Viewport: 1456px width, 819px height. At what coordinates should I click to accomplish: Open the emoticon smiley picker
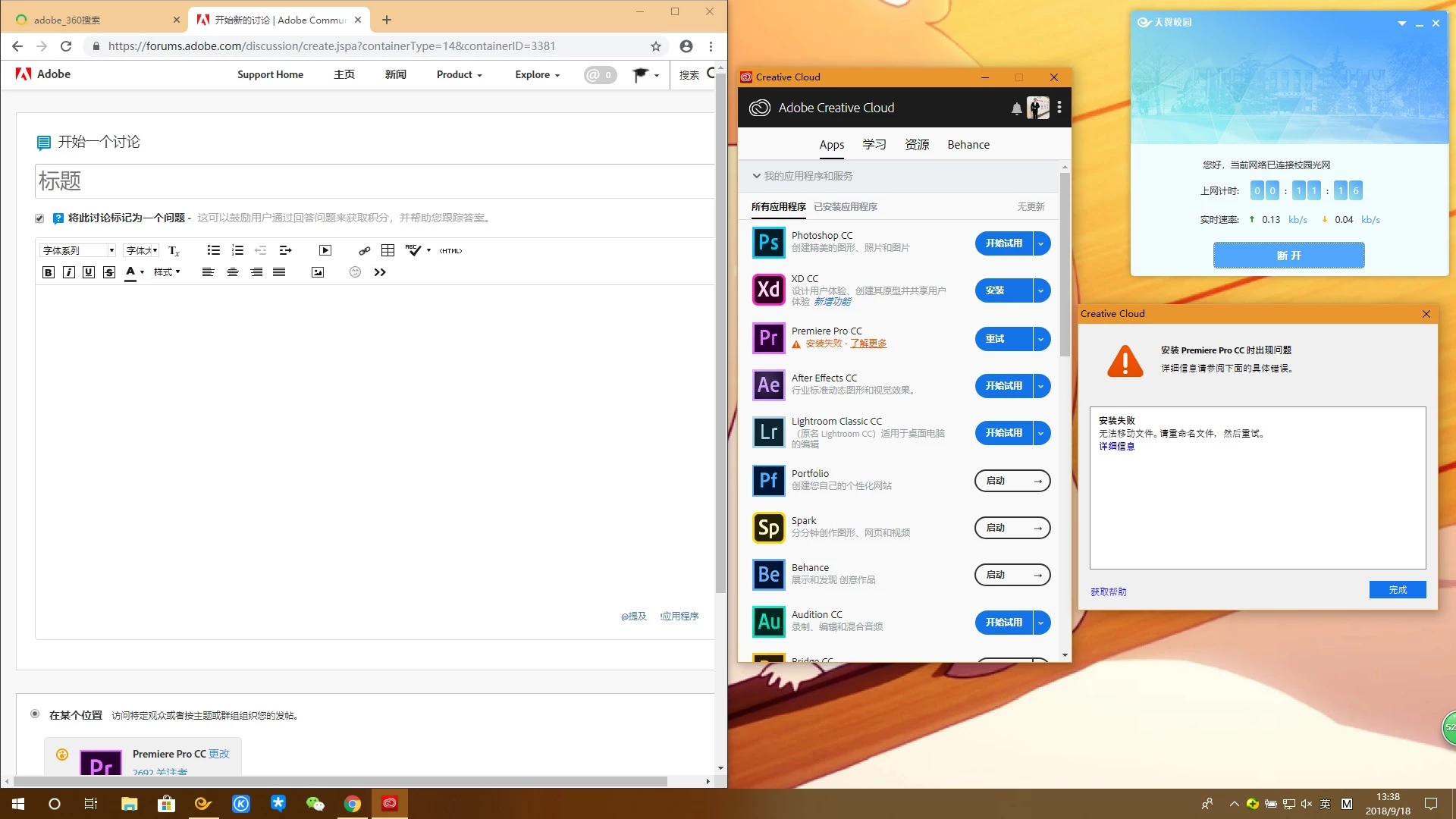click(355, 272)
